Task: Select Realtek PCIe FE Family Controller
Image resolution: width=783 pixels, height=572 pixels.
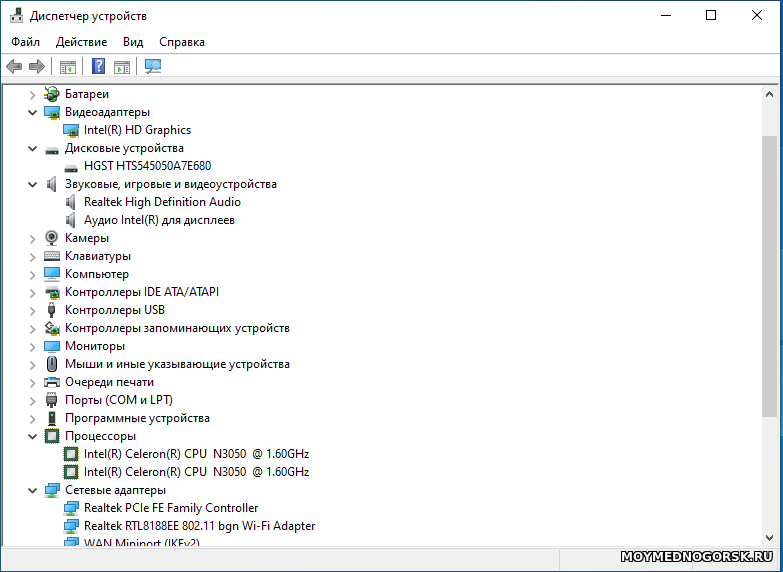Action: click(x=171, y=508)
